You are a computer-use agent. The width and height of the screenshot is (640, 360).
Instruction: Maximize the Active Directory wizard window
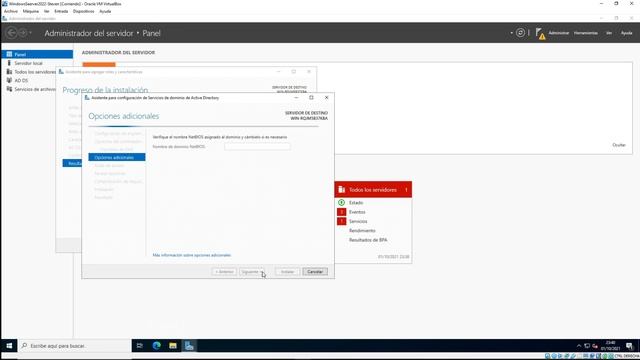[x=311, y=98]
